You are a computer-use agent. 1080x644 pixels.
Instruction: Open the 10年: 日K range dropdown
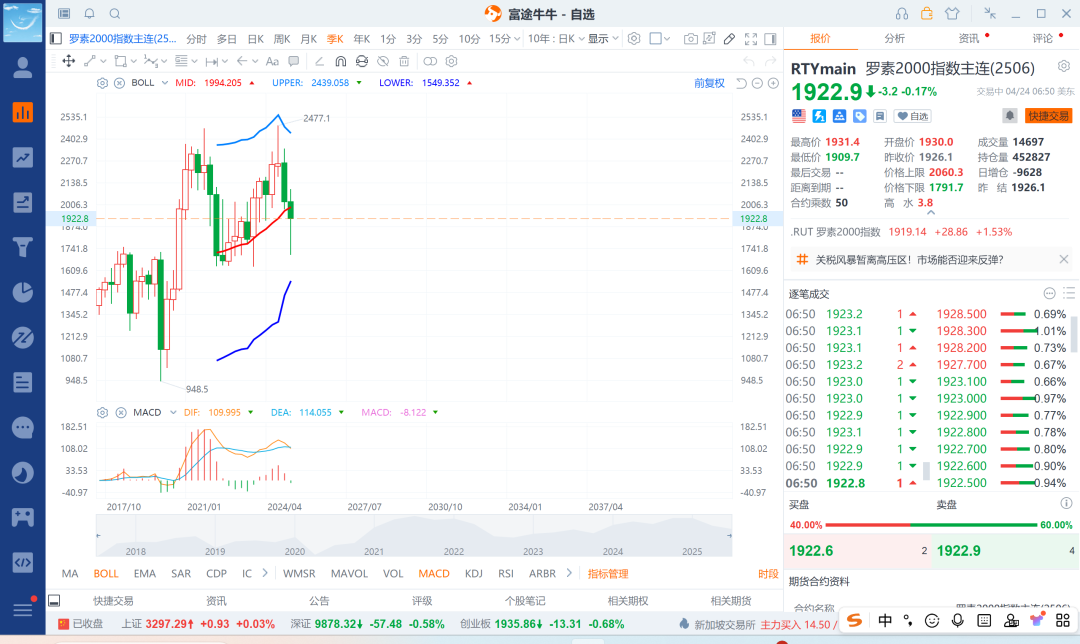557,39
